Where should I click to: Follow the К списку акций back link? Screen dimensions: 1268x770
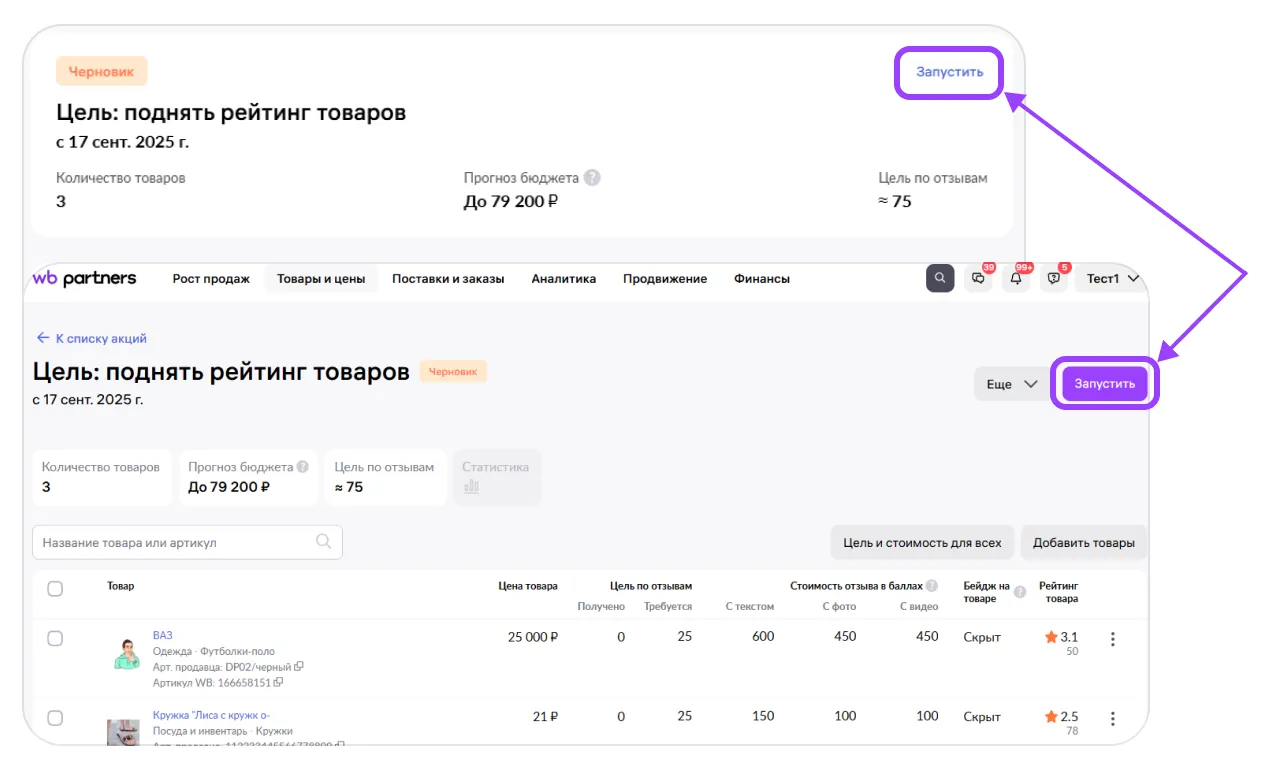click(x=92, y=338)
